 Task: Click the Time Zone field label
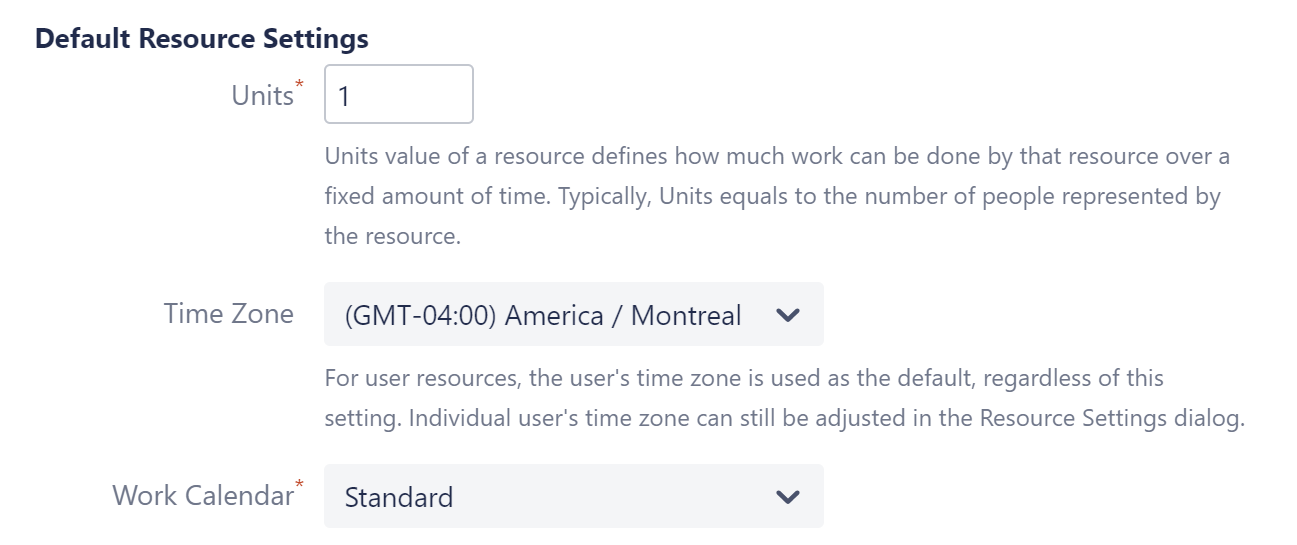coord(229,314)
